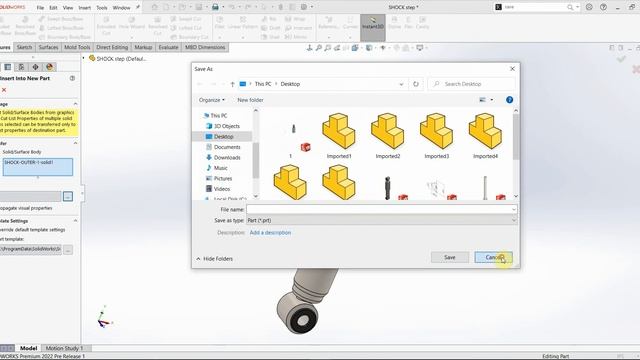Click the Save button in Save As dialog
The image size is (640, 360).
click(450, 257)
